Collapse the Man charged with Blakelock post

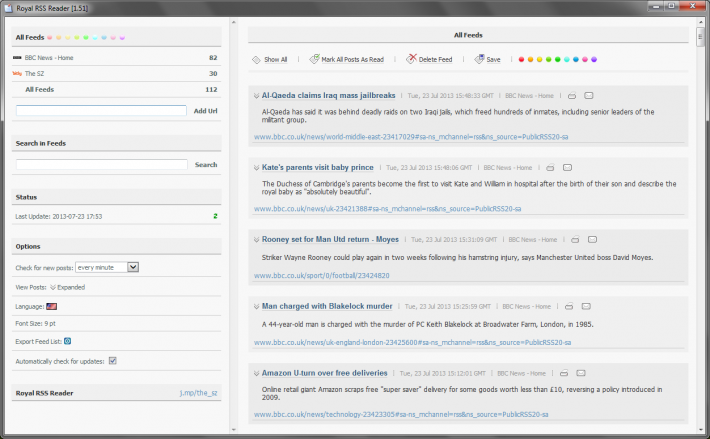pyautogui.click(x=256, y=306)
